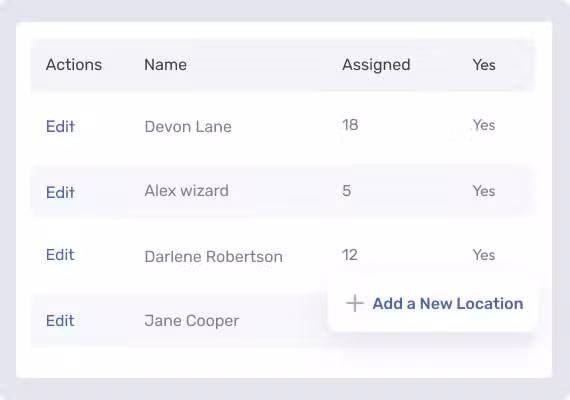Click the Yes column header

coord(484,65)
